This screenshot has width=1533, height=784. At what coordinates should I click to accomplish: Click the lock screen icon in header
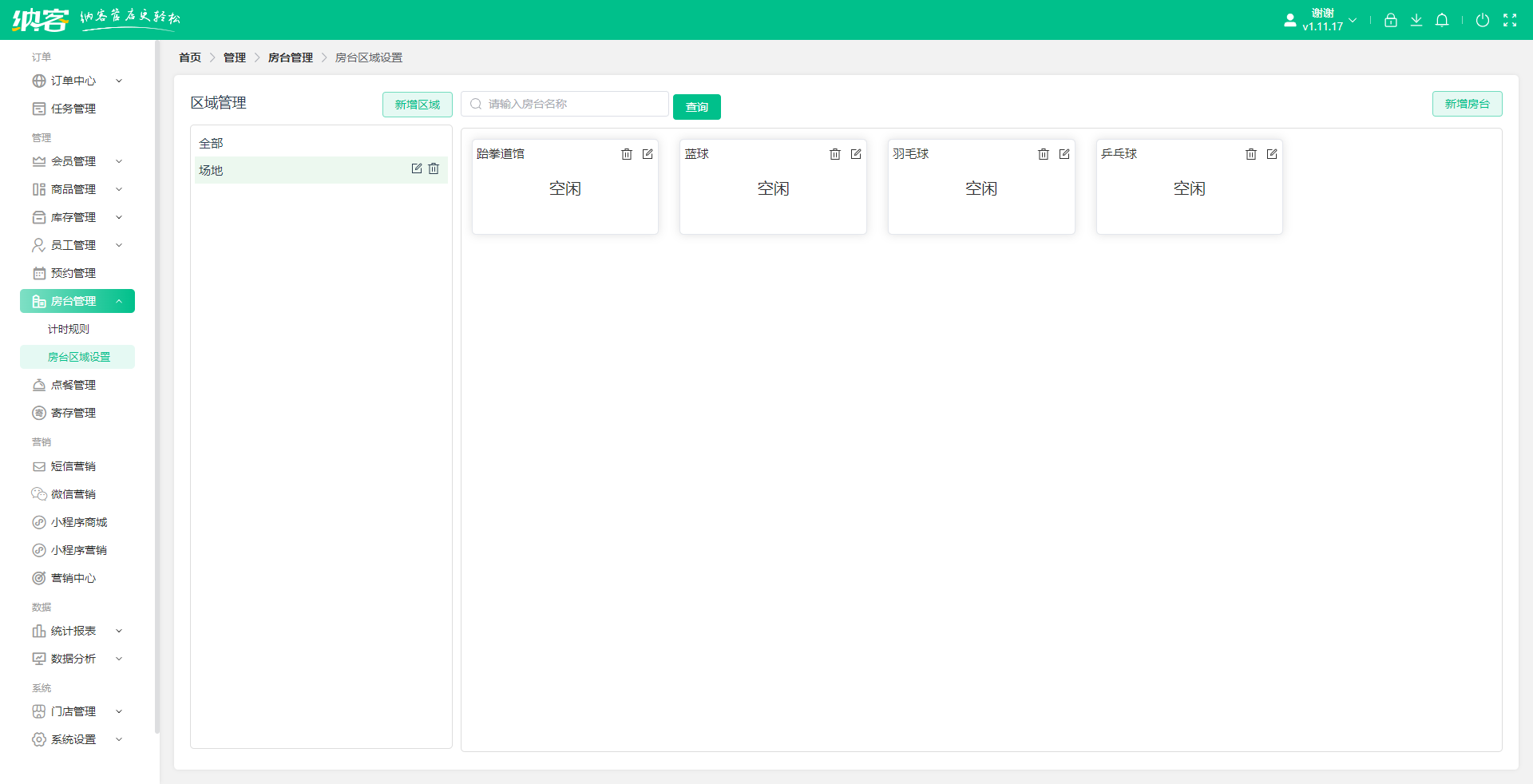[x=1391, y=20]
